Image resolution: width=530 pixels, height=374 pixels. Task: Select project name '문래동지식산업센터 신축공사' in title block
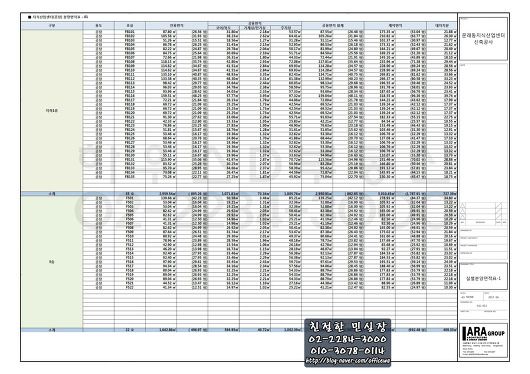[x=483, y=39]
